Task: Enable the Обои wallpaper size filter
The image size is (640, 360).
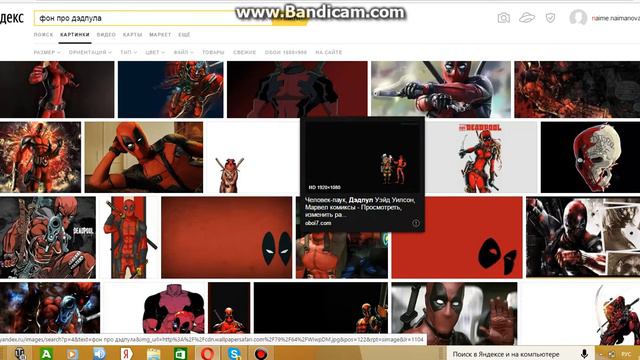Action: tap(286, 52)
